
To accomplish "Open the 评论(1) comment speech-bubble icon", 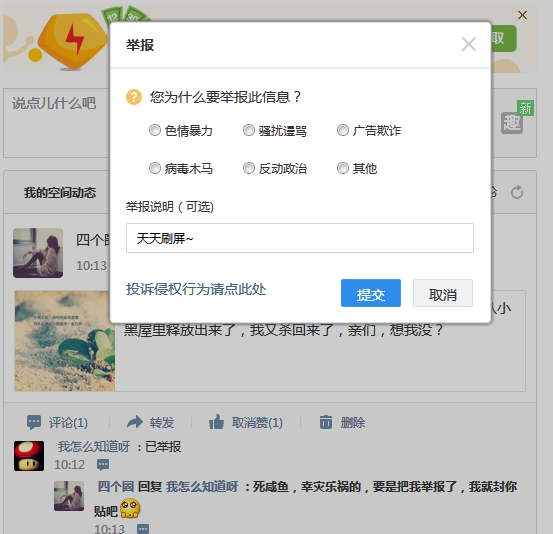I will (34, 422).
